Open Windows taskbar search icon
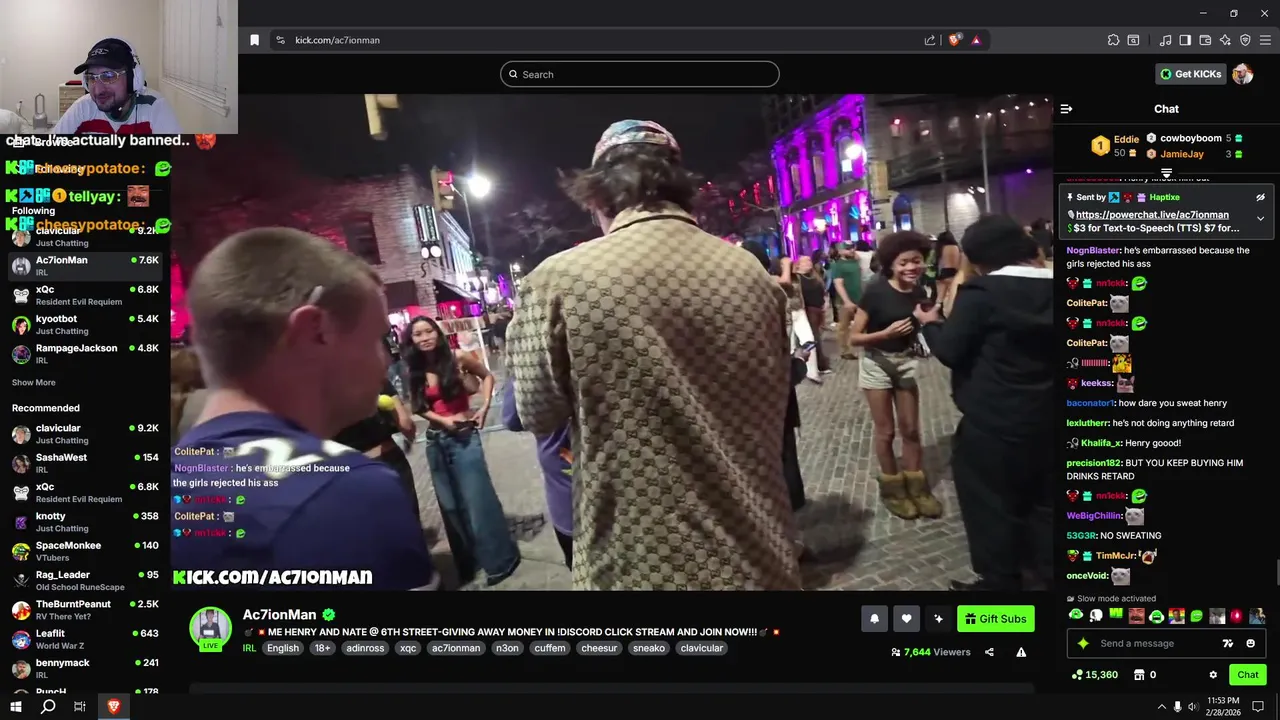The image size is (1280, 720). point(48,707)
